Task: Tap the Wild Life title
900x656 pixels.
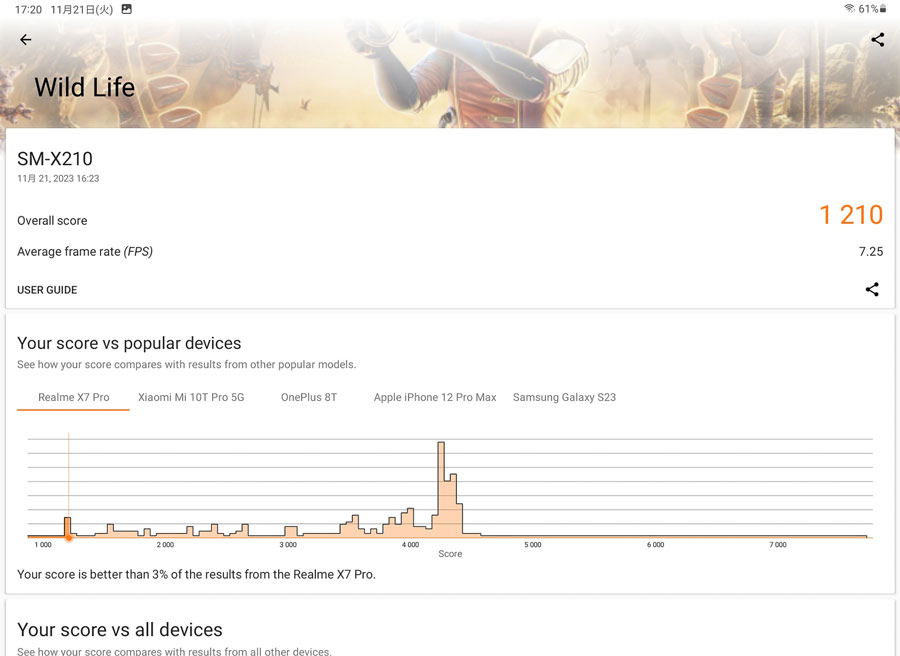Action: coord(84,87)
